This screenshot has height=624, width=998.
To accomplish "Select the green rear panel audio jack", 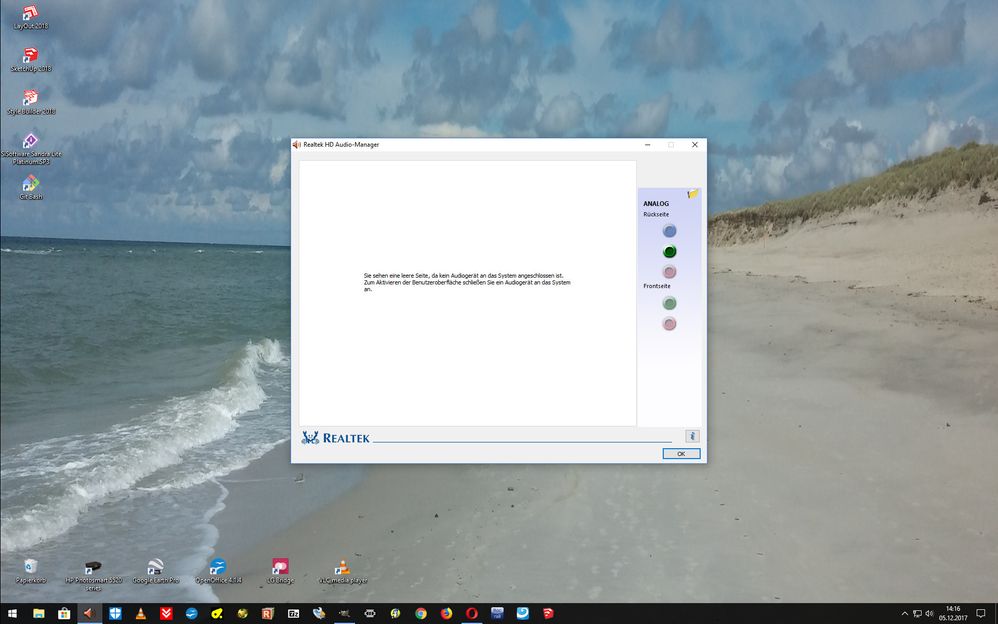I will pyautogui.click(x=670, y=251).
